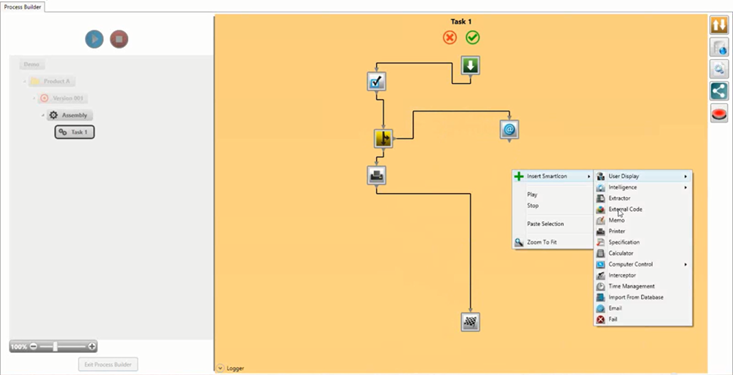Click the printer node in the flow
The width and height of the screenshot is (733, 375).
coord(376,175)
